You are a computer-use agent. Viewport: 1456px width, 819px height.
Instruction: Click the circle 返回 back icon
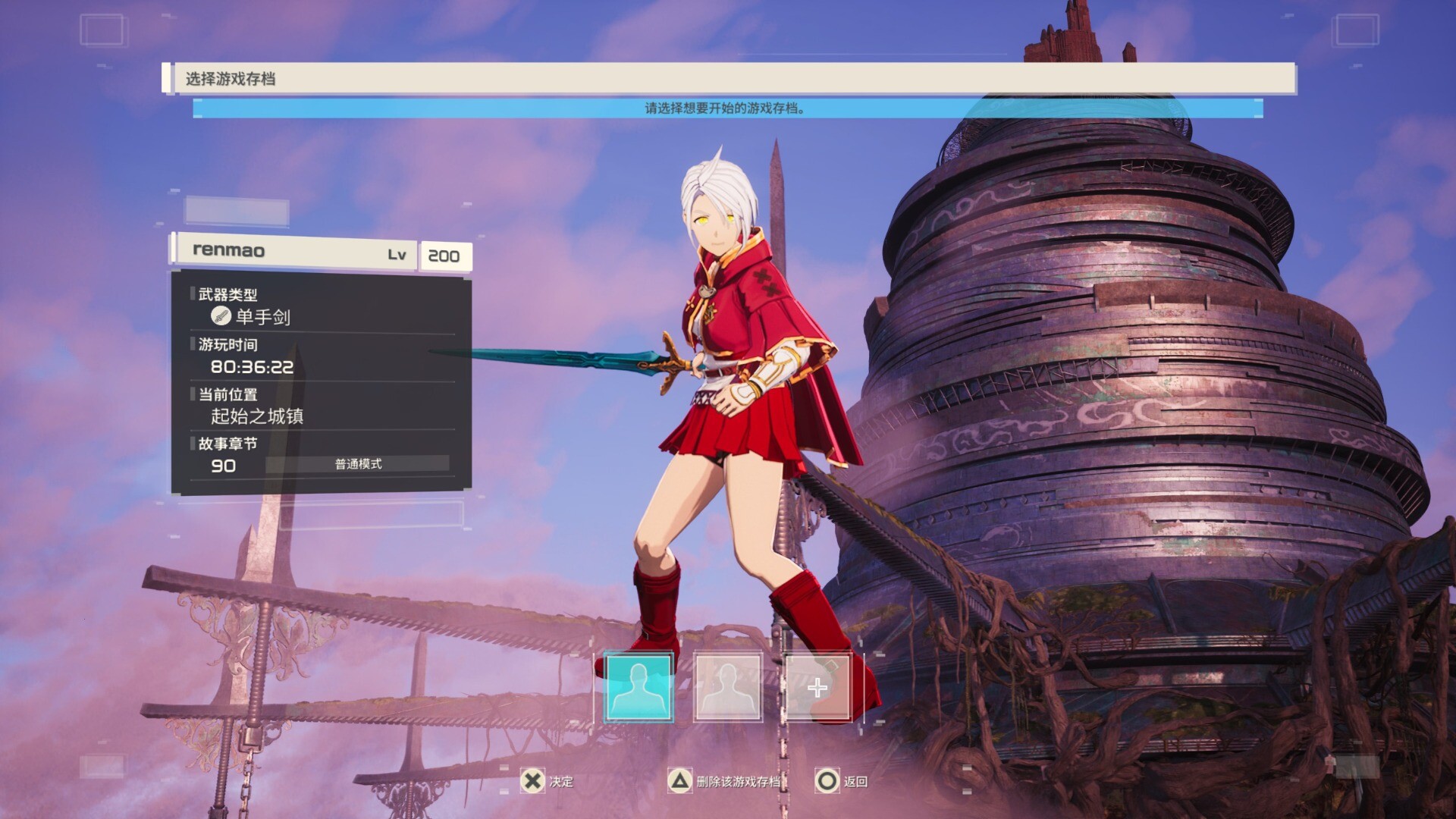827,780
